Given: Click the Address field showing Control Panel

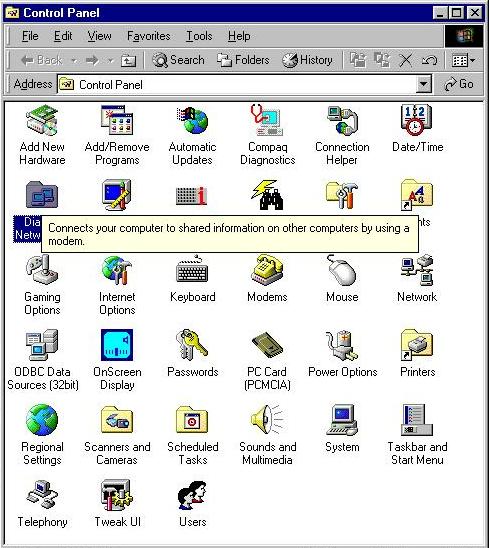Looking at the screenshot, I should pos(244,84).
